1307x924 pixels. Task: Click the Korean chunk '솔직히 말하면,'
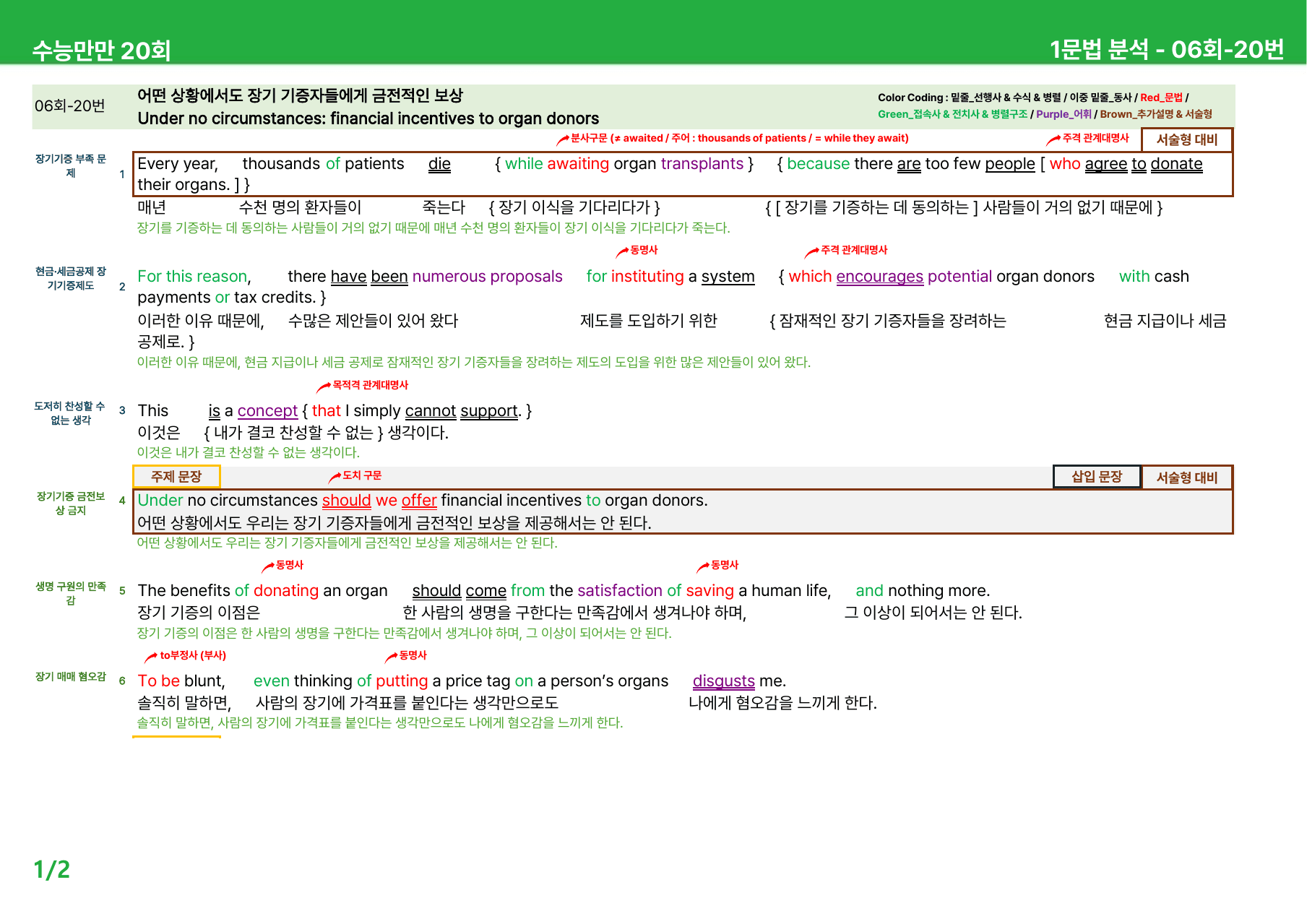point(184,703)
